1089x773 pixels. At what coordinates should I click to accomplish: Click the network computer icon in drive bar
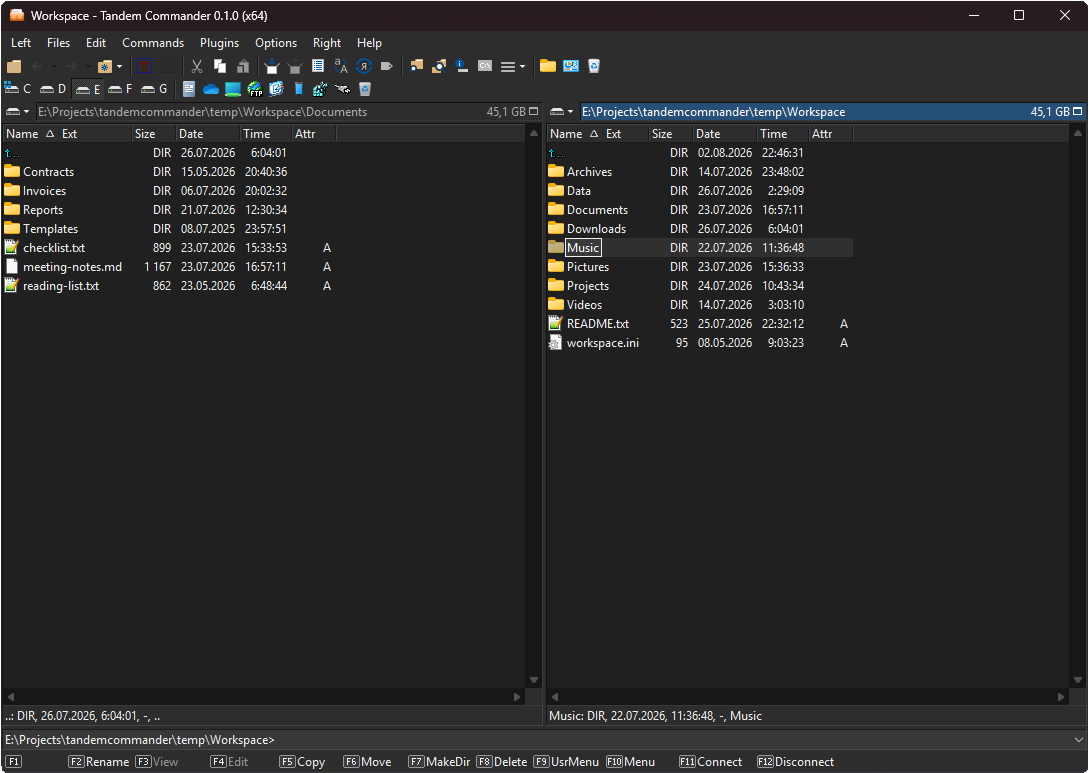(233, 89)
